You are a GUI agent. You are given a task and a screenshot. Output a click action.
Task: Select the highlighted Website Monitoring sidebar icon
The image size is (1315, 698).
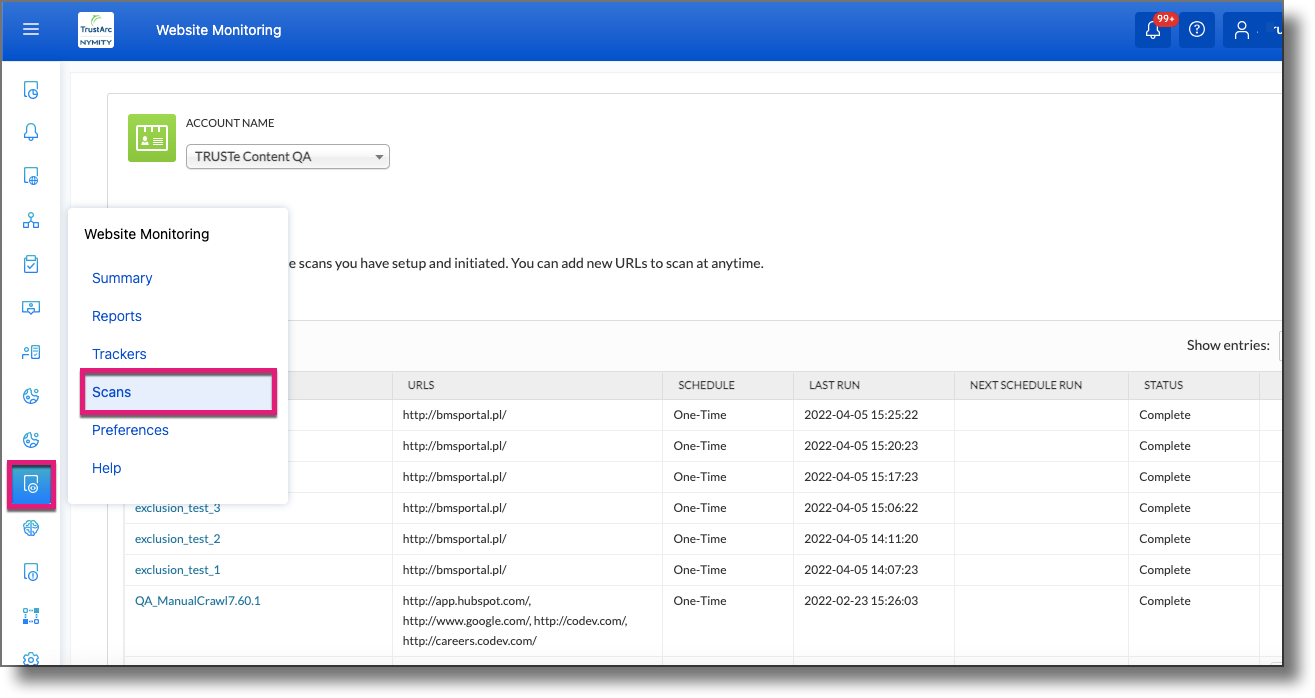(x=31, y=486)
